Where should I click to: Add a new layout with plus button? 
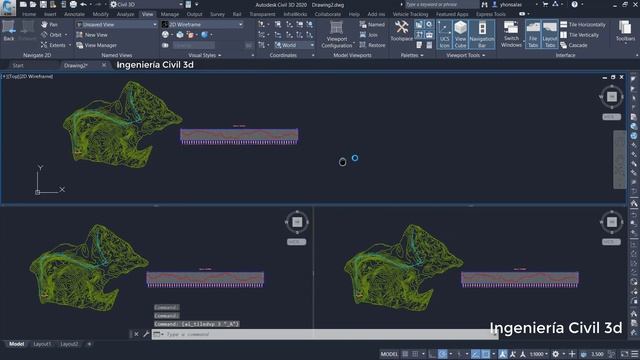click(89, 344)
